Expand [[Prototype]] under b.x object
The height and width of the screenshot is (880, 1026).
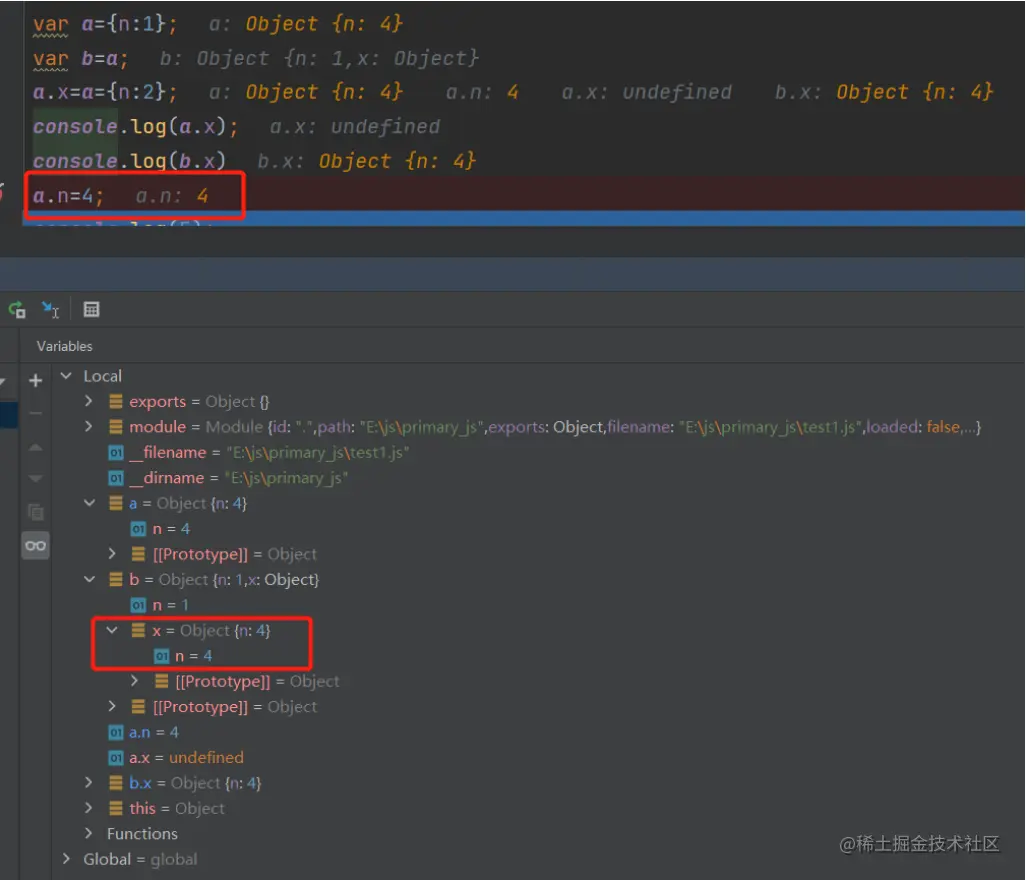pyautogui.click(x=135, y=681)
